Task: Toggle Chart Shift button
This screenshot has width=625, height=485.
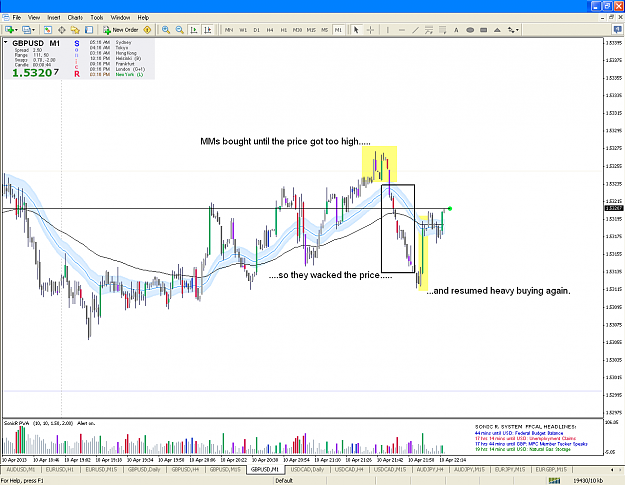Action: click(x=208, y=30)
